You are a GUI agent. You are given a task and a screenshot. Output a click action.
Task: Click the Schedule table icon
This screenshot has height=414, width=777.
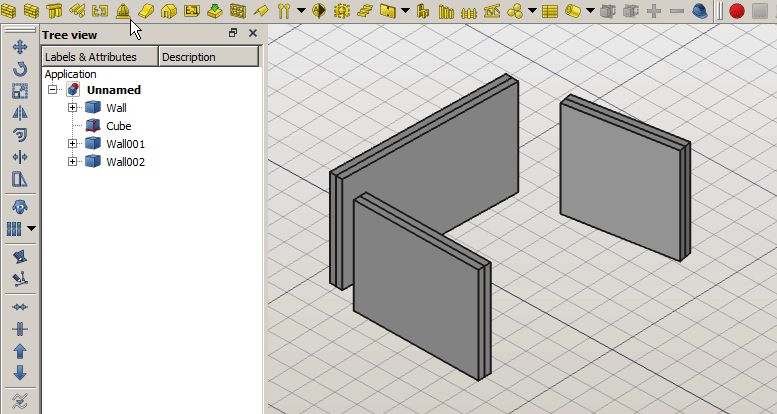(x=550, y=10)
